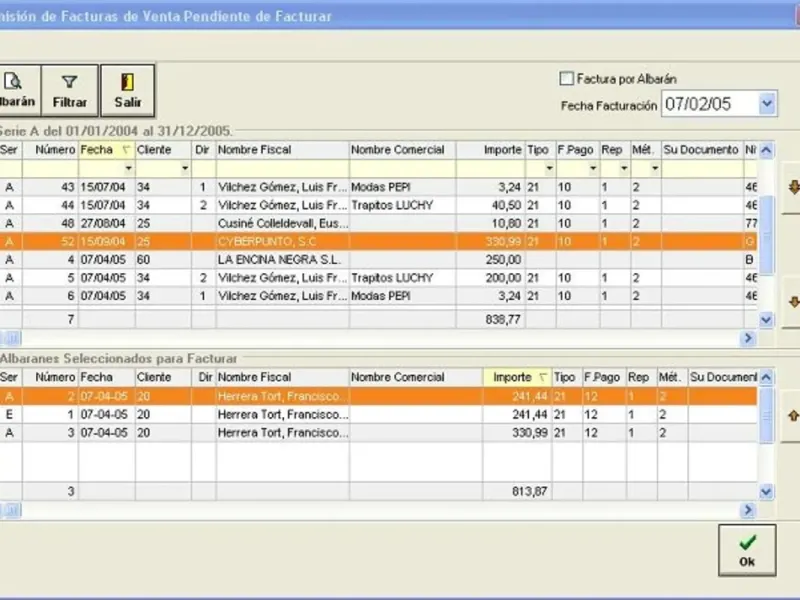
Task: Click the Nombre Comercial filter field
Action: click(403, 168)
